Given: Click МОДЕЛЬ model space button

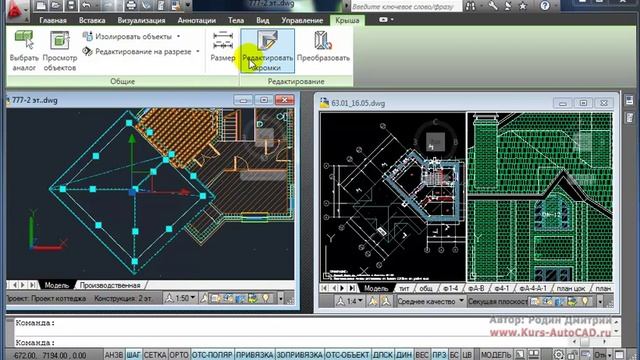Looking at the screenshot, I should (496, 355).
